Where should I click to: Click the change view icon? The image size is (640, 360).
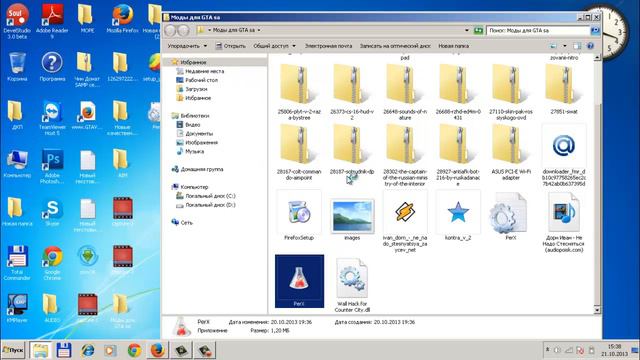click(x=553, y=46)
